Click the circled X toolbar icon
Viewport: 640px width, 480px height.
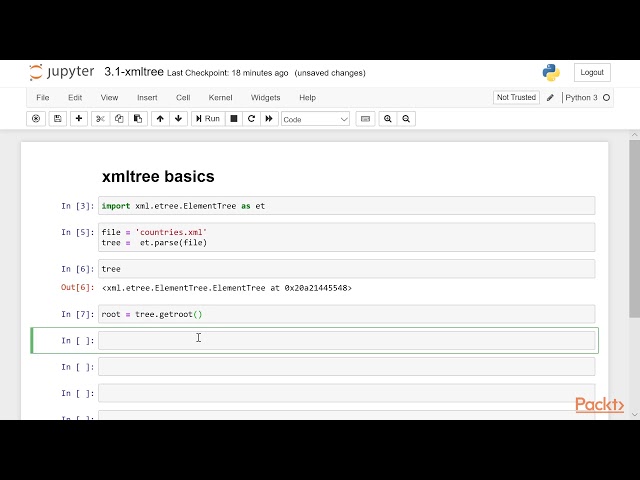[36, 119]
